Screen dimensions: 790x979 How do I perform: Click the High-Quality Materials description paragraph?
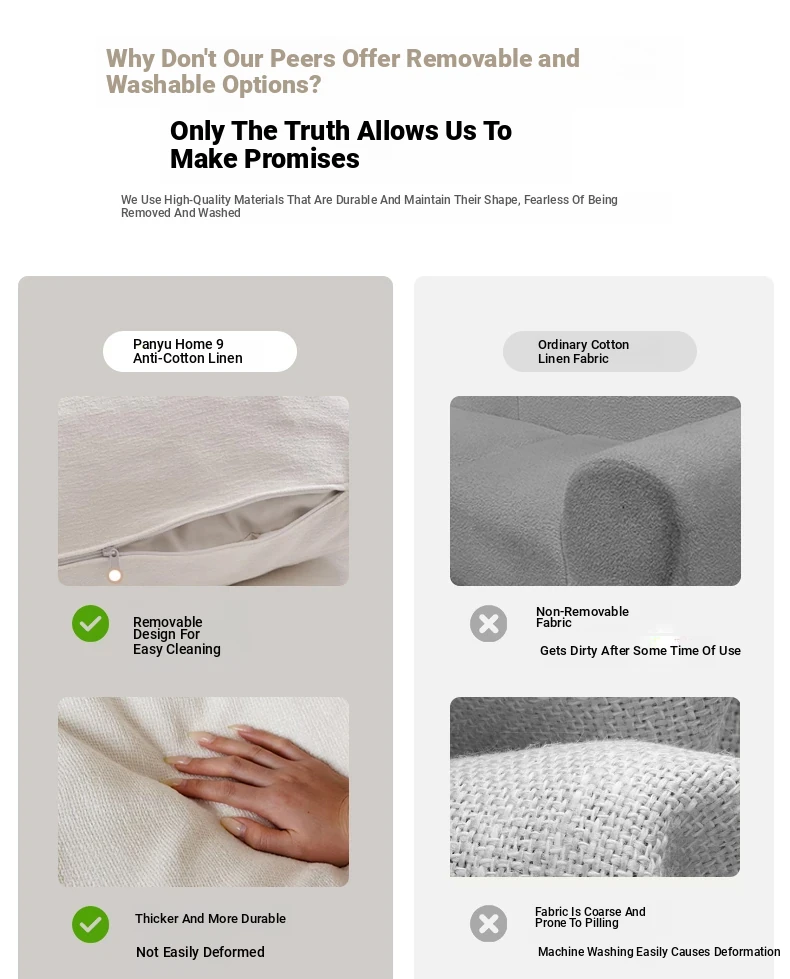coord(369,206)
